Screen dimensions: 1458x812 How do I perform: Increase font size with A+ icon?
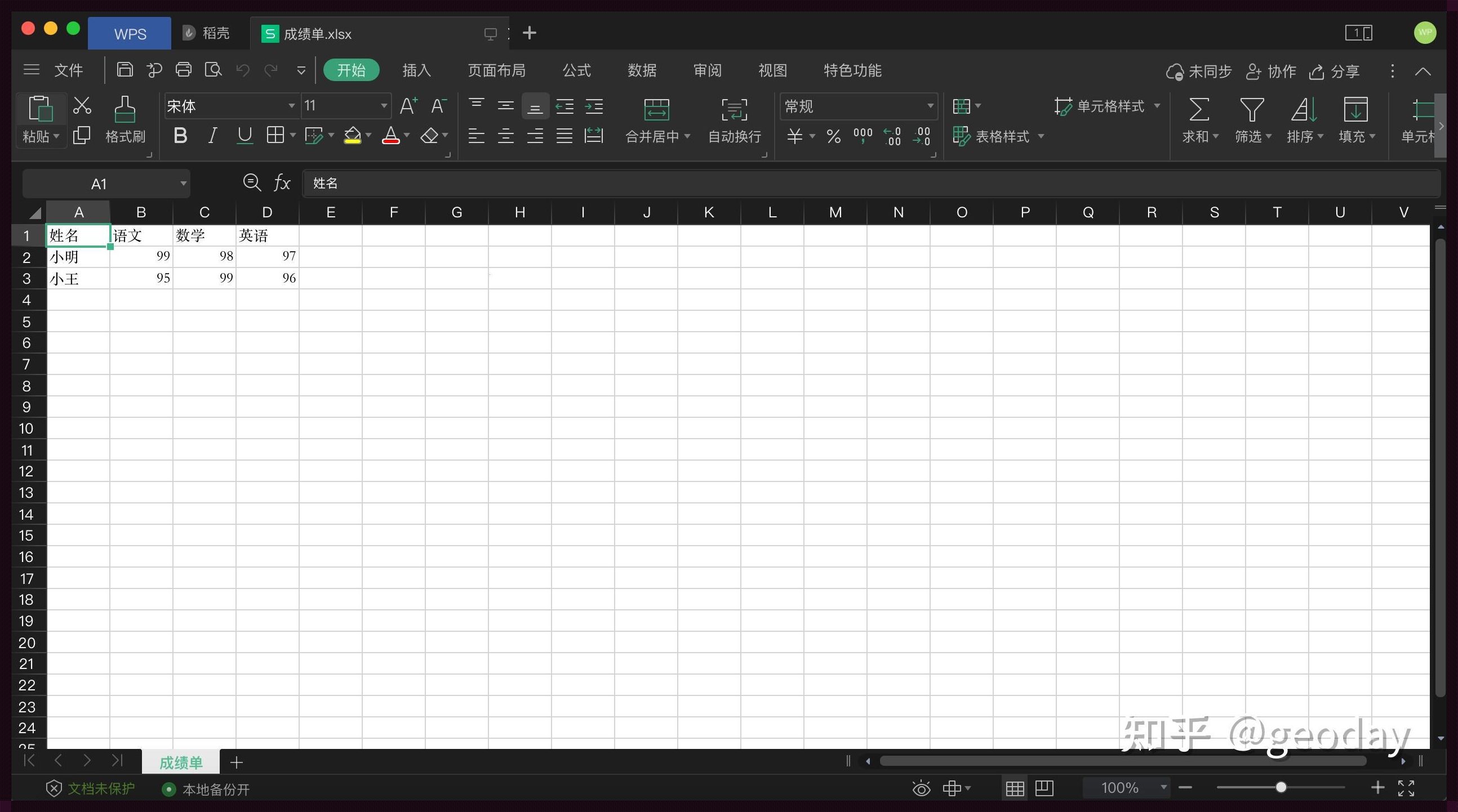pos(408,106)
